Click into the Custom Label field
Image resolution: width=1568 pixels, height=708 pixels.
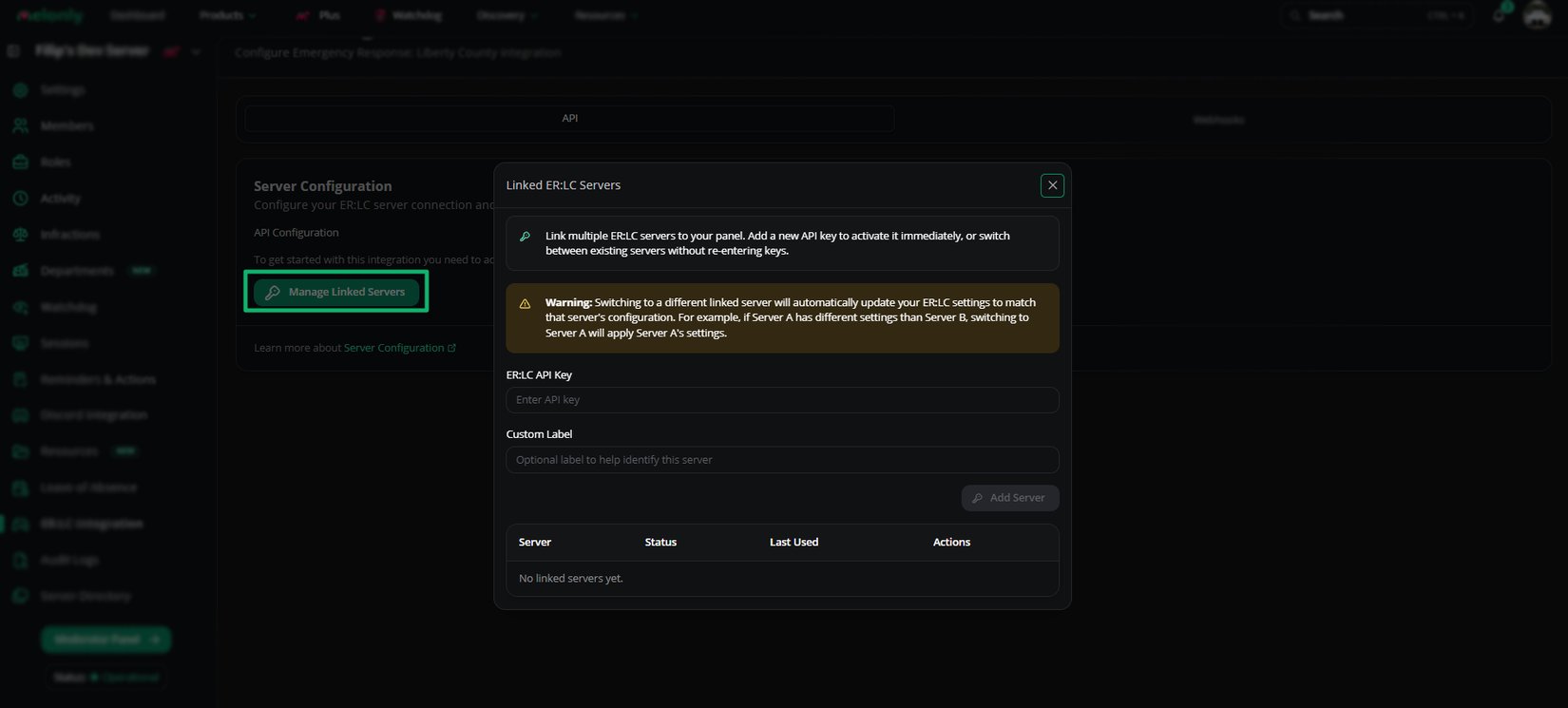782,460
